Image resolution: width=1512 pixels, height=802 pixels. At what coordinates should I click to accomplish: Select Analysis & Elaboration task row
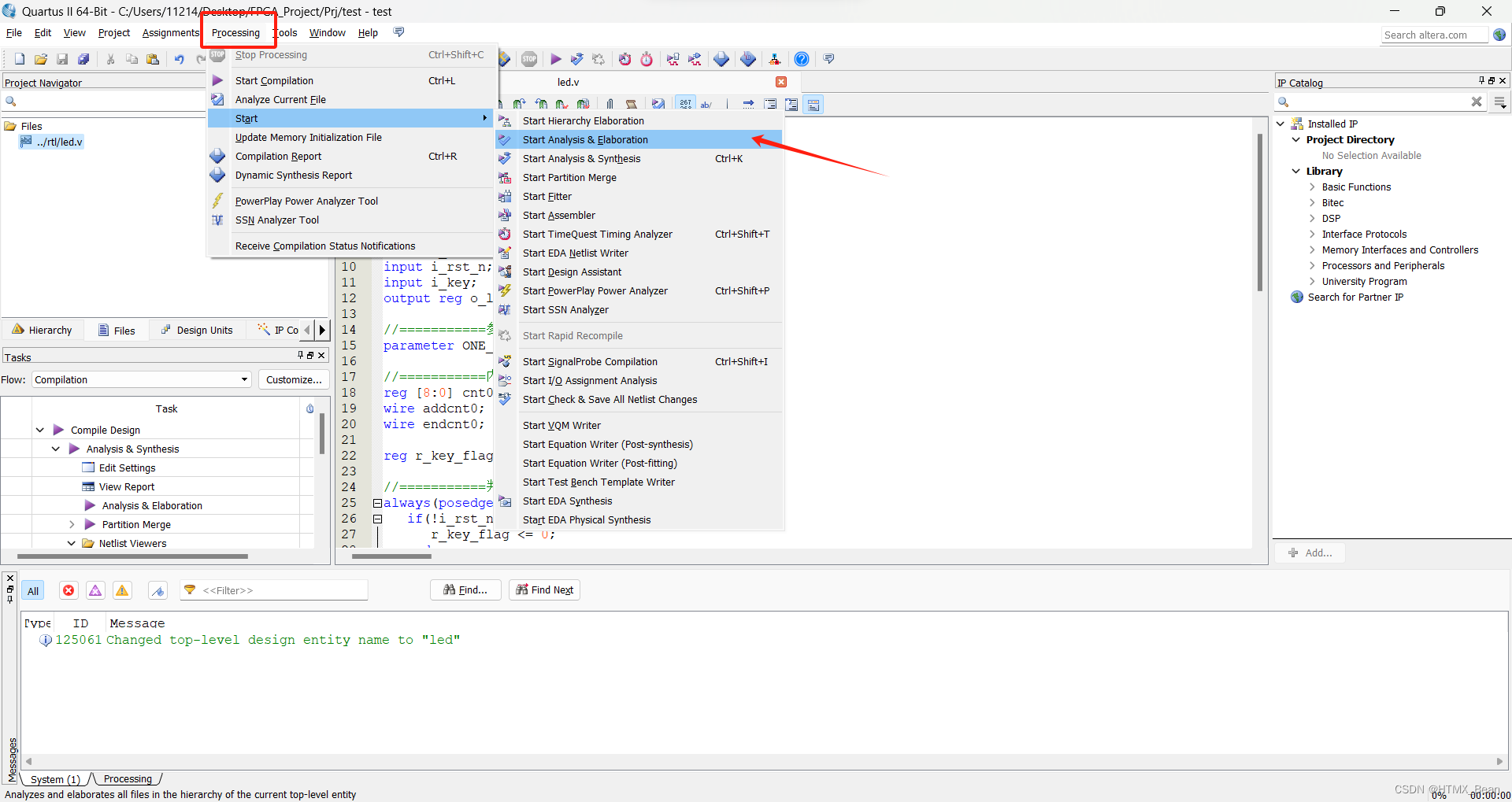pos(152,505)
